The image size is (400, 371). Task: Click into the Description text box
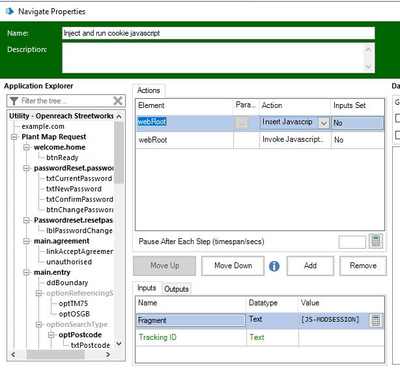click(218, 58)
